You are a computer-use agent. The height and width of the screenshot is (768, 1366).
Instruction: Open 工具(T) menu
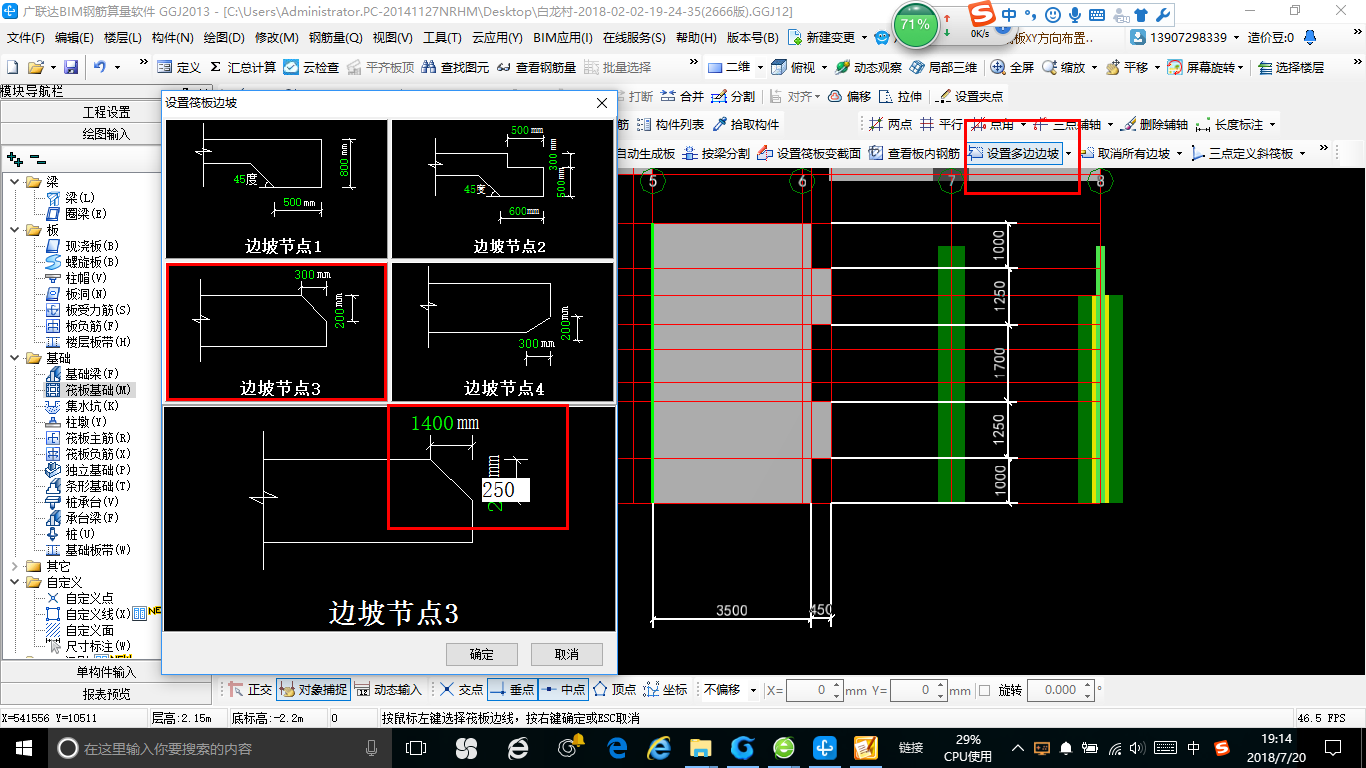pyautogui.click(x=442, y=37)
